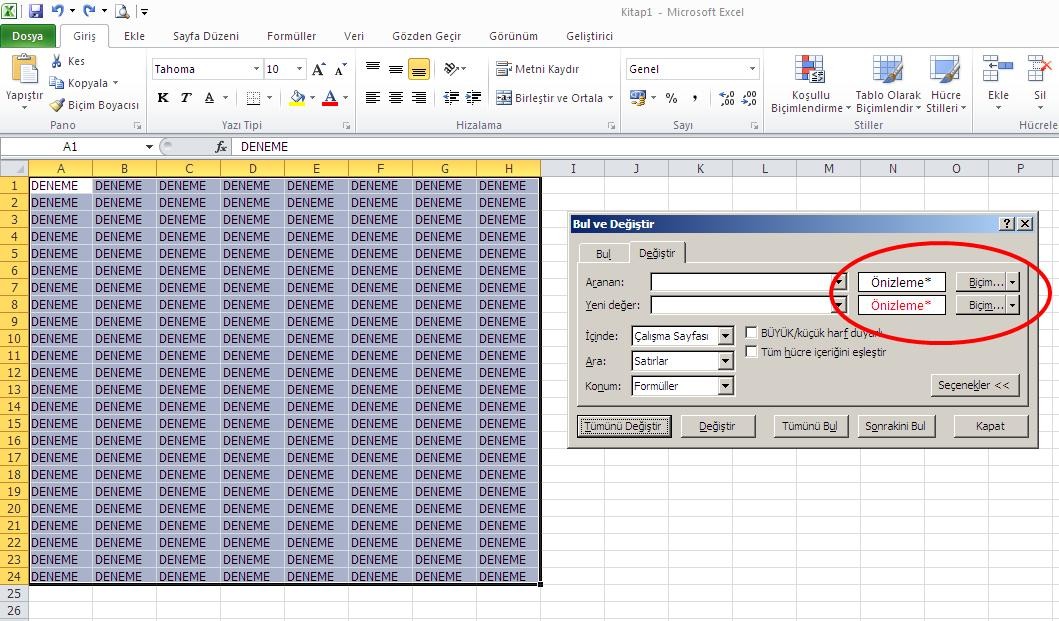Click into the Aranan search field
The width and height of the screenshot is (1059, 621).
[x=740, y=283]
